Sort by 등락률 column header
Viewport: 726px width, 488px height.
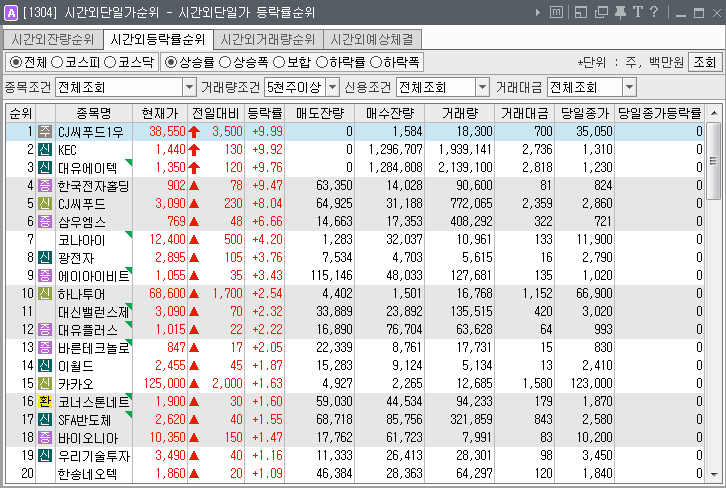(x=264, y=113)
